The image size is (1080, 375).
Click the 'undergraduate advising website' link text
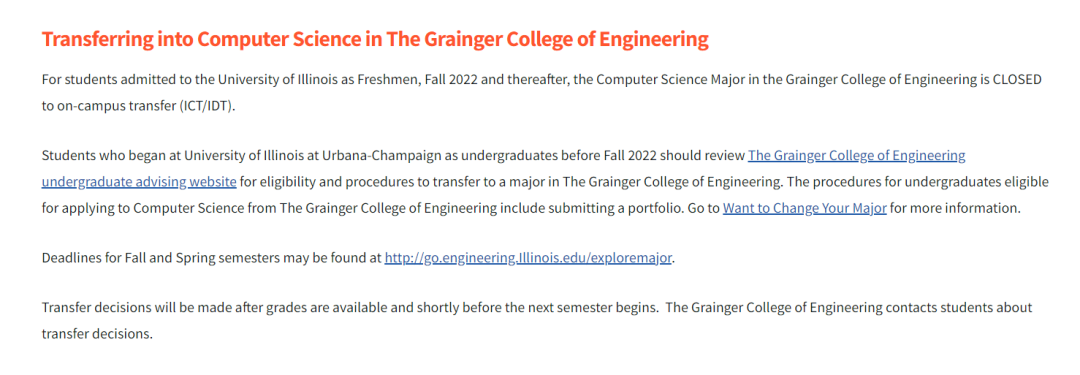pos(139,181)
